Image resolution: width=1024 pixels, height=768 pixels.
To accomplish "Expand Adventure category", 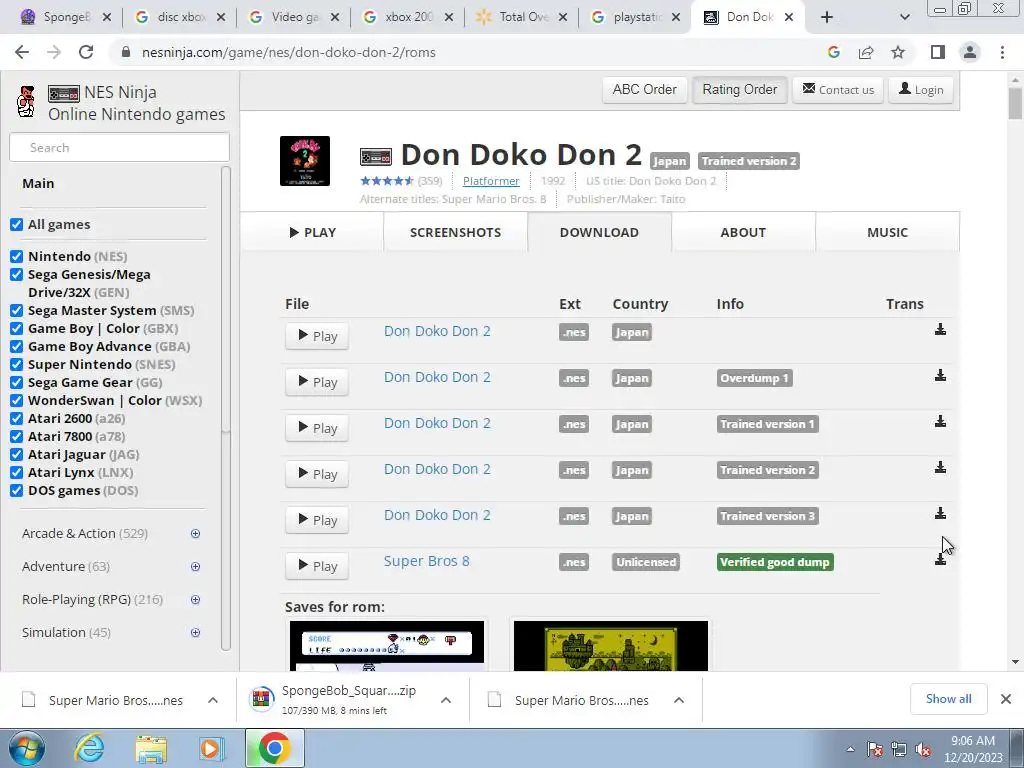I will (x=195, y=566).
